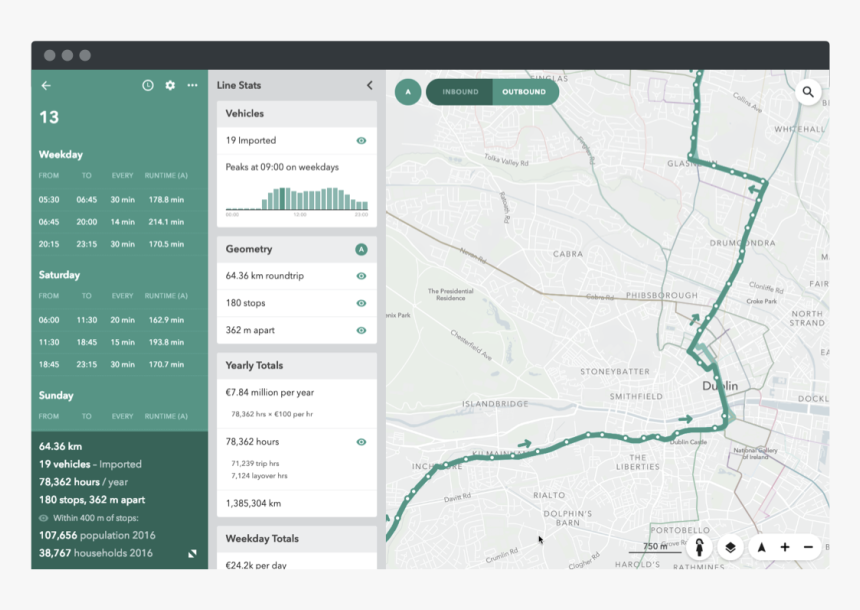This screenshot has height=610, width=860.
Task: Expand the summary panel with diagonal arrows
Action: [192, 553]
